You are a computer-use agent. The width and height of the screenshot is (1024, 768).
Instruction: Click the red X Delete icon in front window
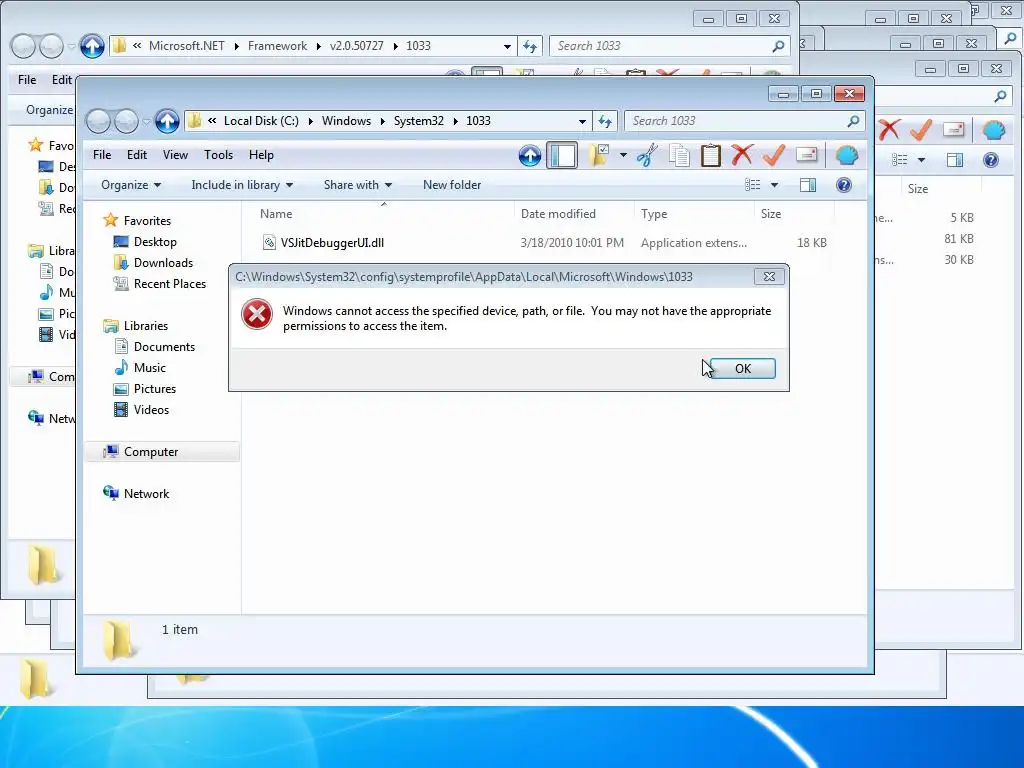point(742,155)
